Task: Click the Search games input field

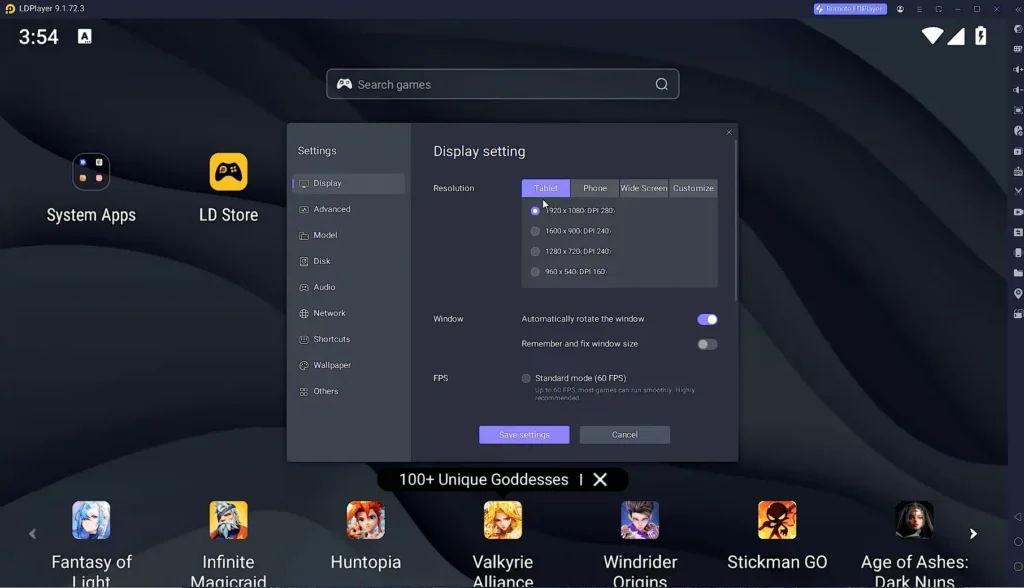Action: click(502, 84)
